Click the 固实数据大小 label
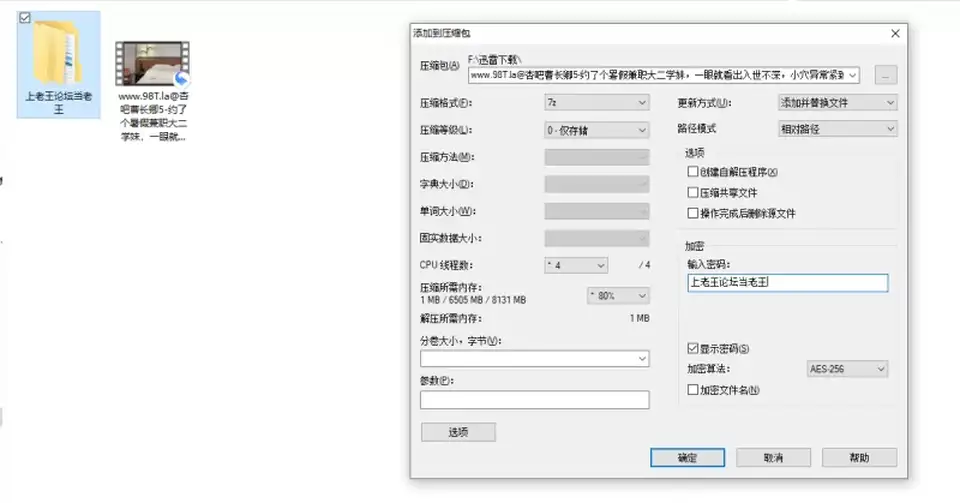The width and height of the screenshot is (960, 503). click(451, 238)
